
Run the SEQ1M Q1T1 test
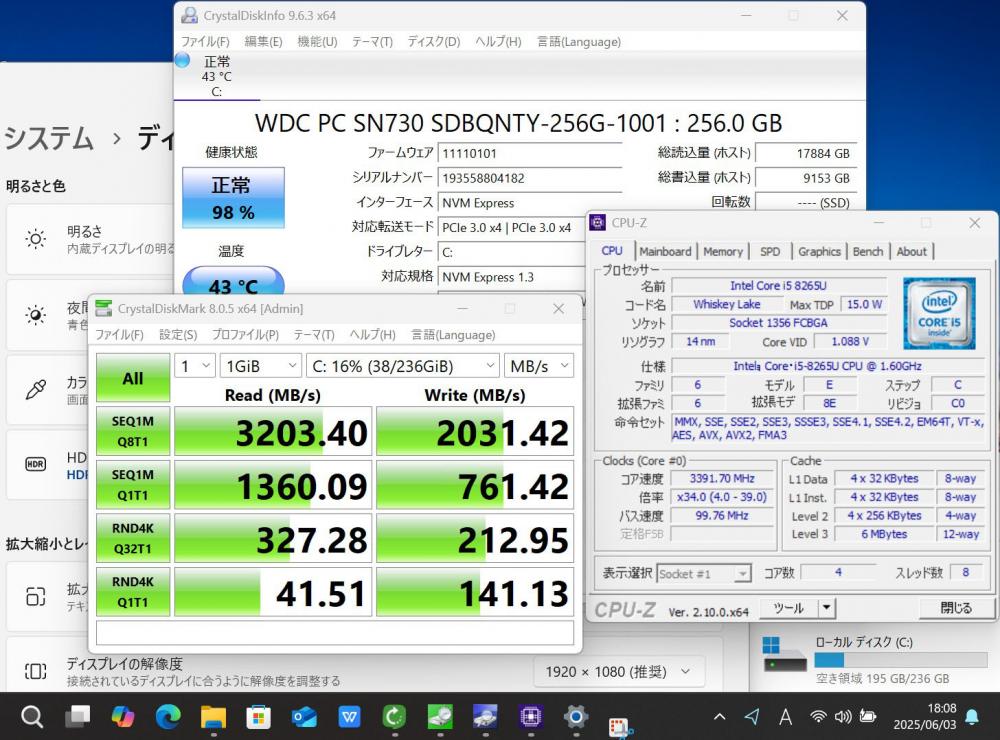pos(133,485)
